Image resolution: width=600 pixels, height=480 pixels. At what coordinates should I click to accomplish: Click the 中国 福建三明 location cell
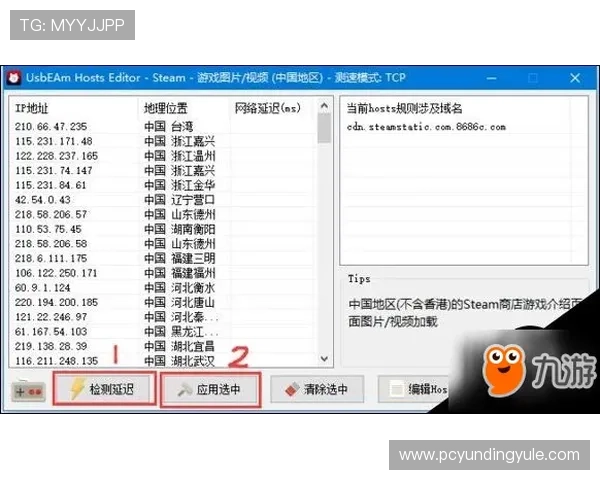tap(179, 258)
